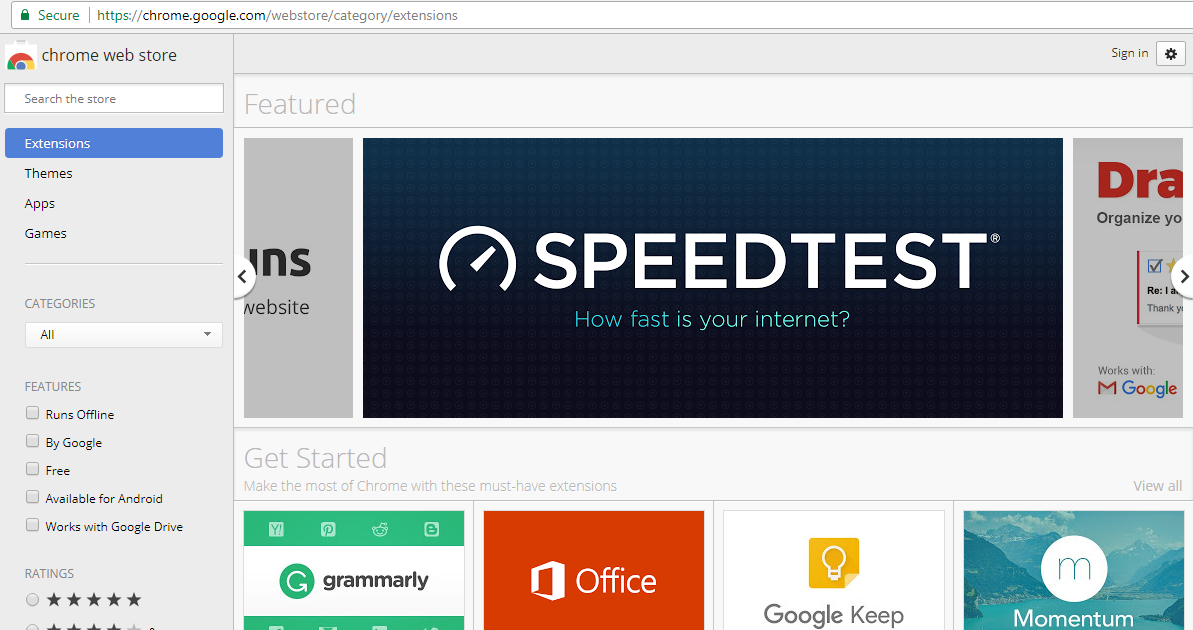Click 'How fast is your internet?' text
This screenshot has width=1193, height=630.
[712, 319]
